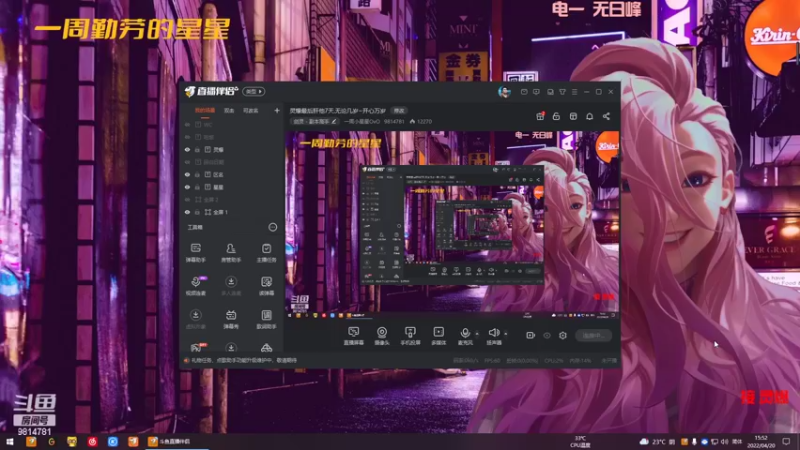The height and width of the screenshot is (450, 800).
Task: Add a 多媒体 media source
Action: coord(438,336)
